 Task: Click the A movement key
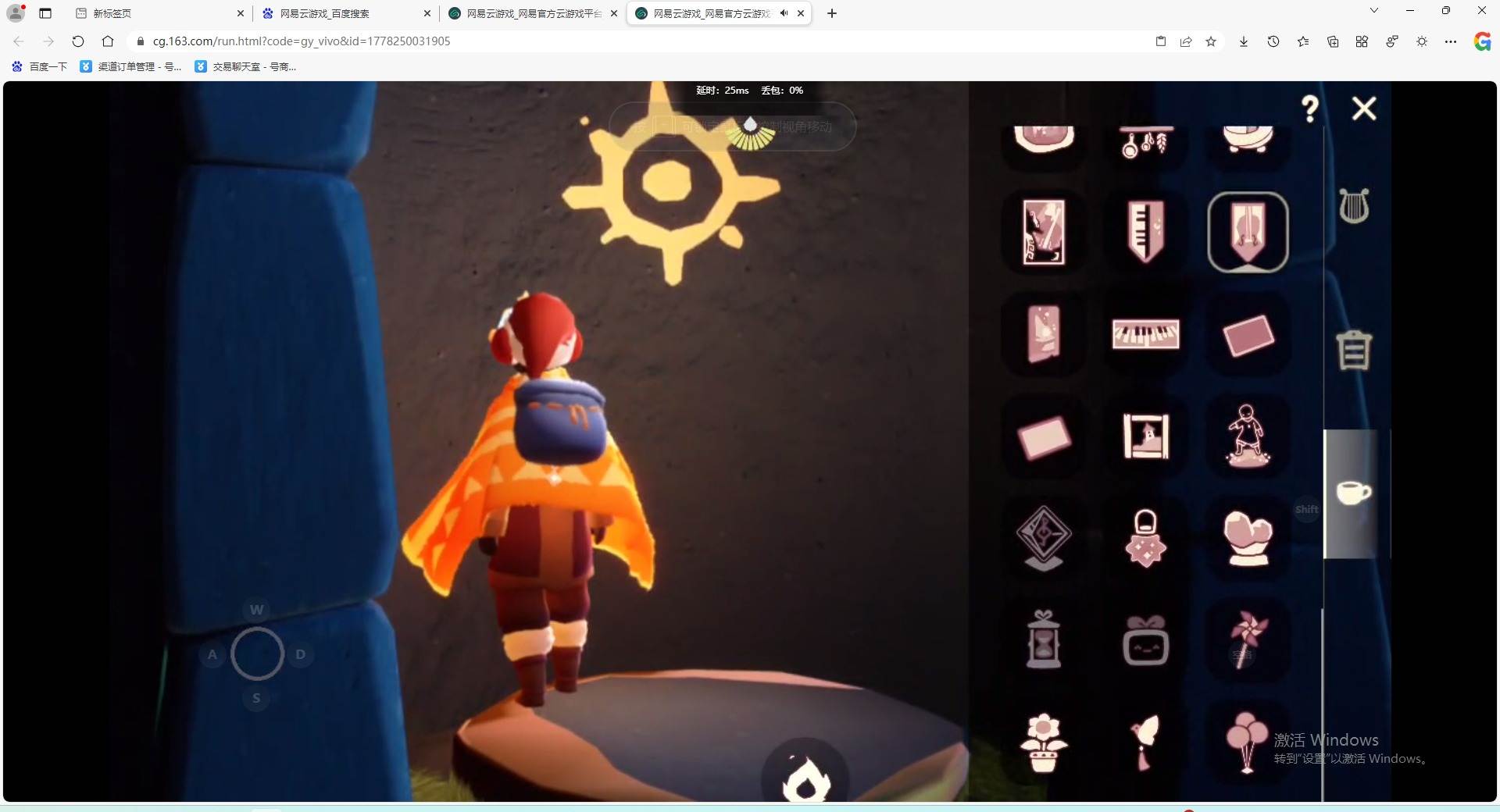click(x=212, y=654)
